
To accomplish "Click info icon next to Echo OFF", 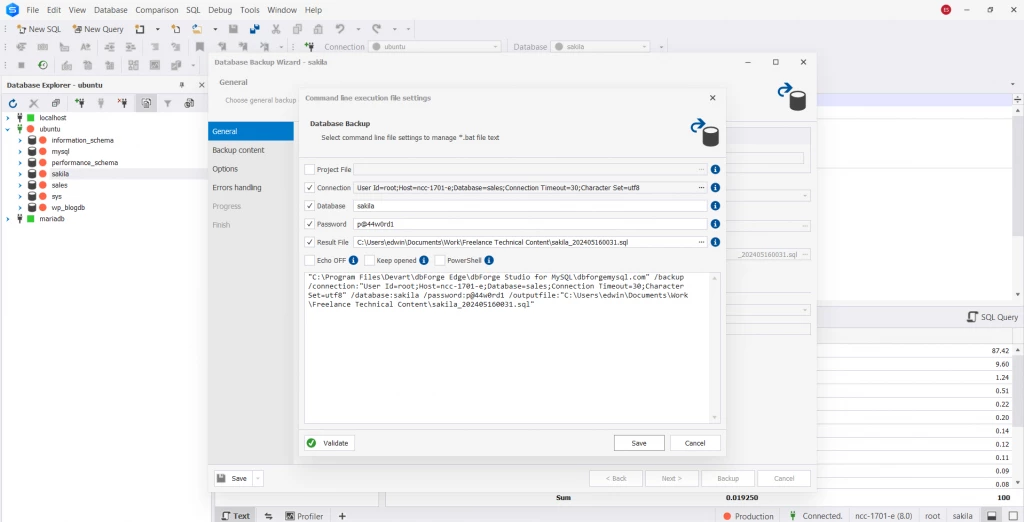I will click(x=353, y=260).
